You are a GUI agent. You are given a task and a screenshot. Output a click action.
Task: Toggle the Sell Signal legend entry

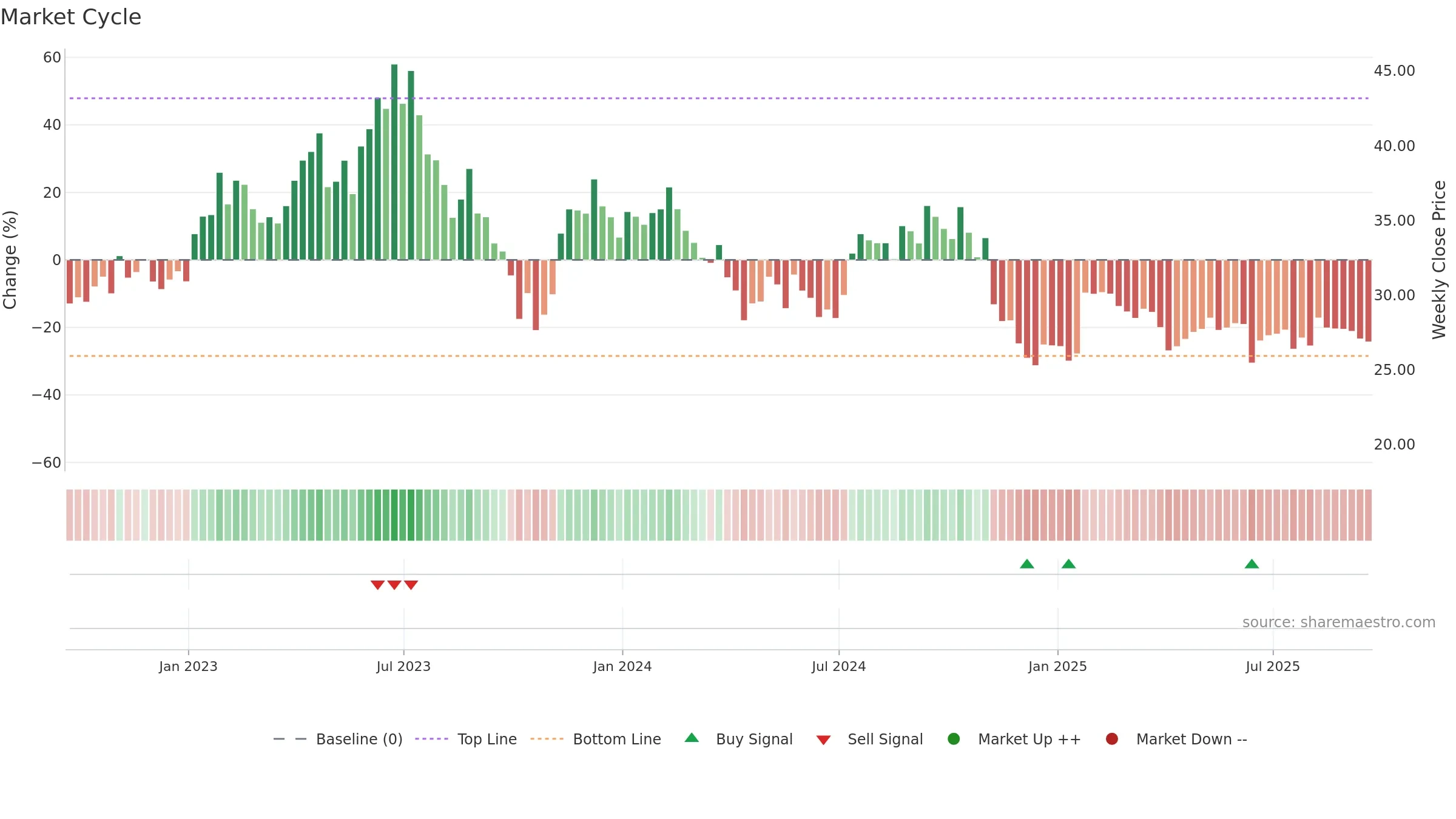click(869, 739)
